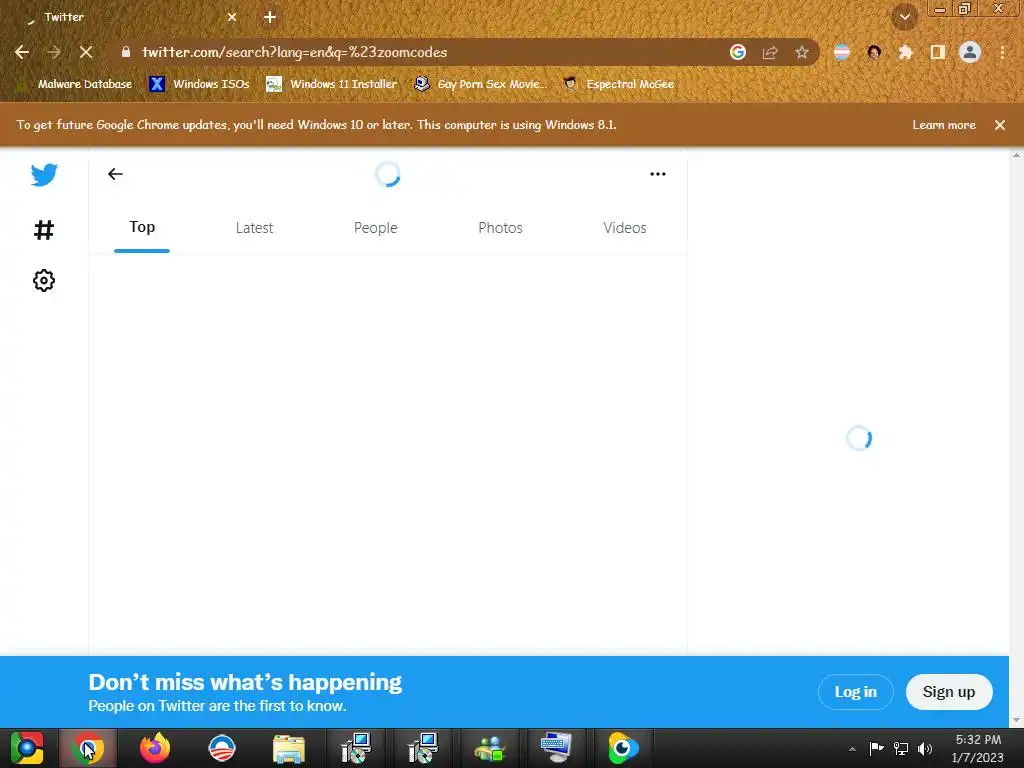Open the network icon in system tray
1024x768 pixels.
(901, 748)
